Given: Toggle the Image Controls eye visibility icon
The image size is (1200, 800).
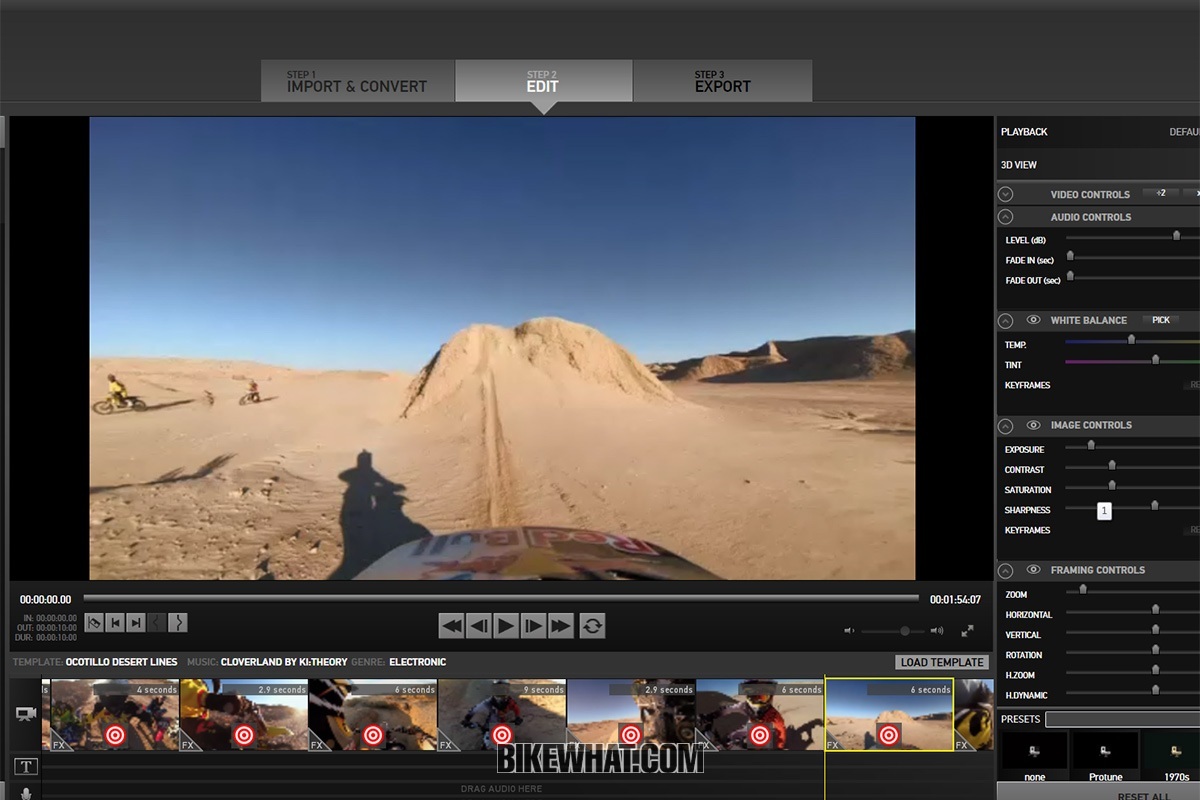Looking at the screenshot, I should [x=1033, y=425].
